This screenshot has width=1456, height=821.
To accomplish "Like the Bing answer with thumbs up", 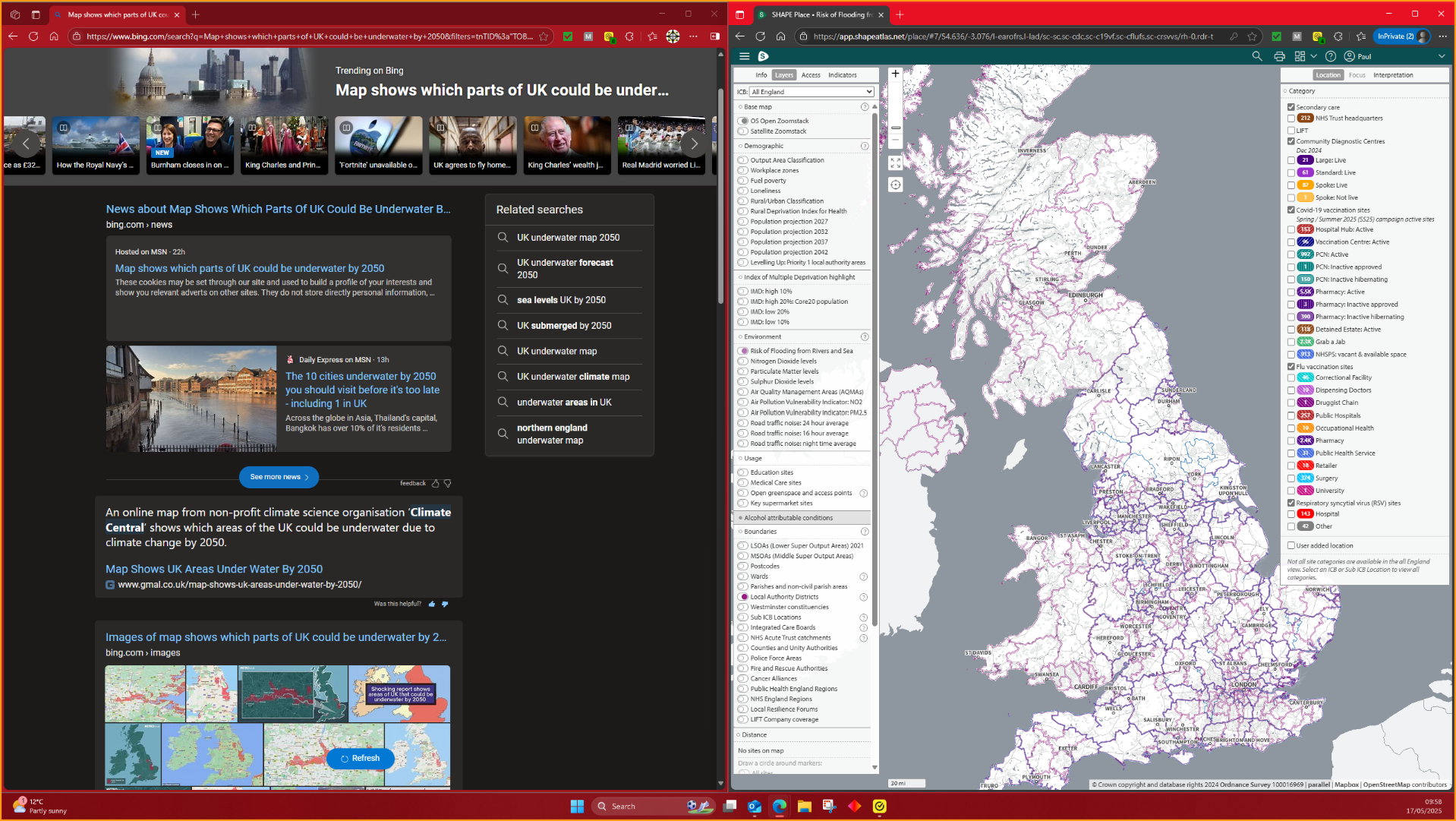I will point(432,604).
